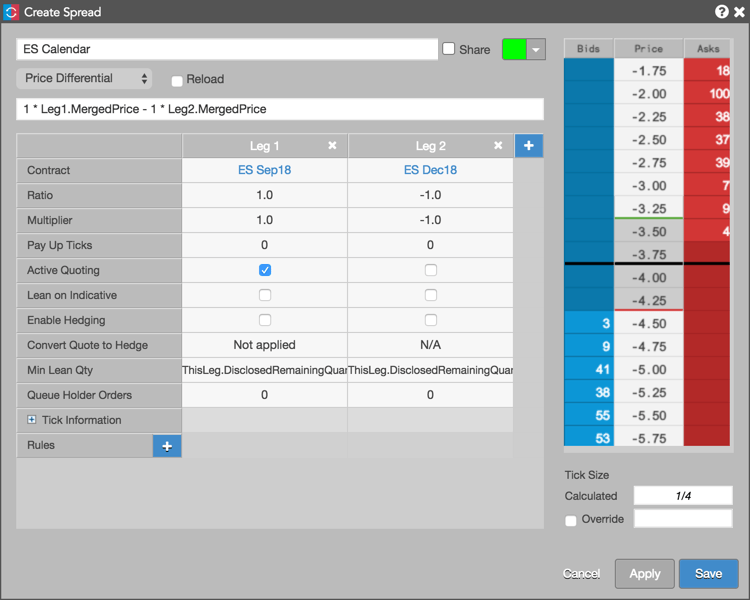Check Enable Hedging for Leg 1
This screenshot has width=750, height=600.
[x=265, y=320]
